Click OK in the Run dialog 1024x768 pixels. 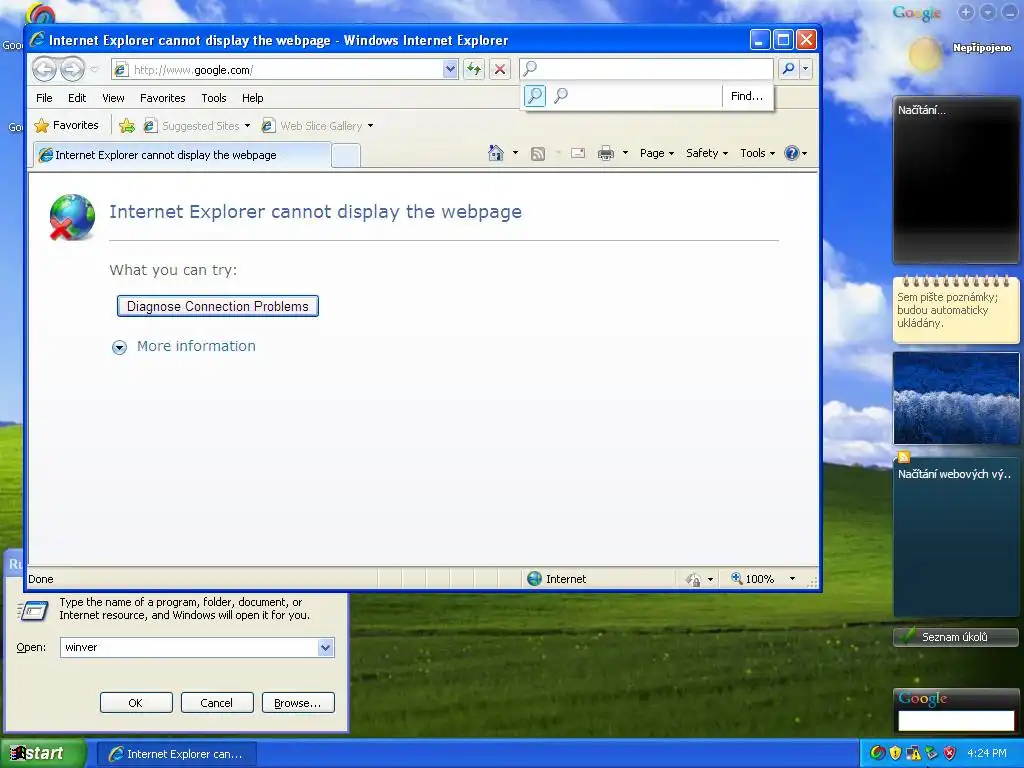tap(136, 703)
